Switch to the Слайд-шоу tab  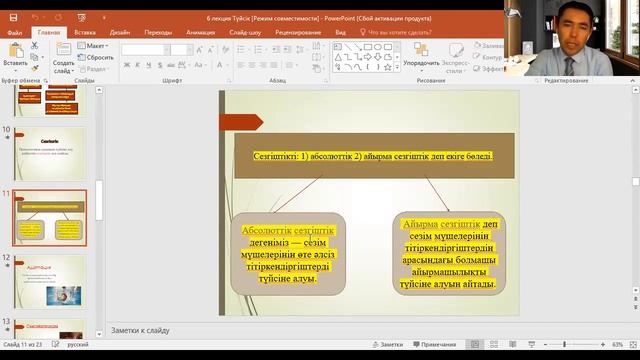(x=245, y=32)
